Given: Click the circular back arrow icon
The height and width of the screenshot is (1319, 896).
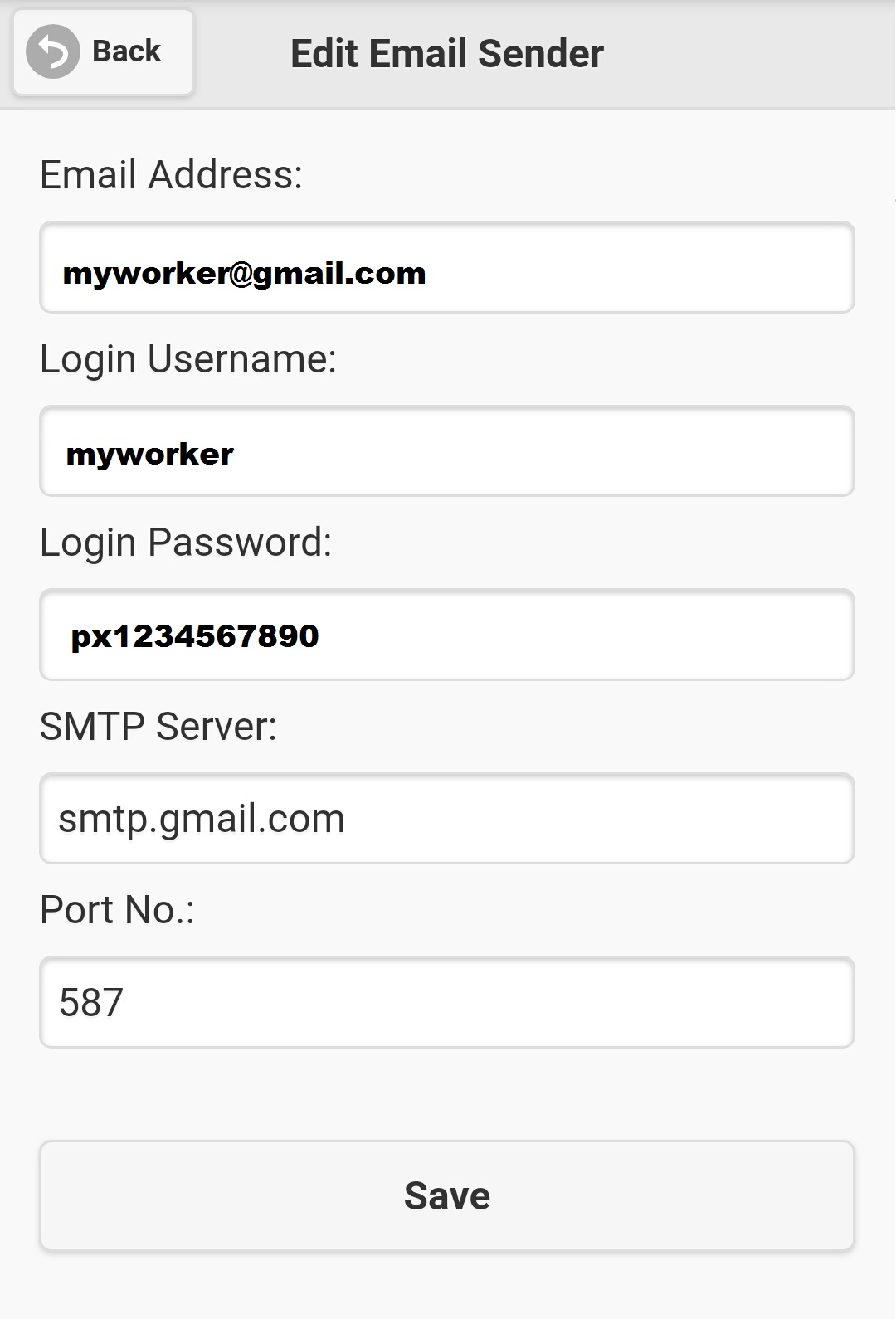Looking at the screenshot, I should 52,52.
